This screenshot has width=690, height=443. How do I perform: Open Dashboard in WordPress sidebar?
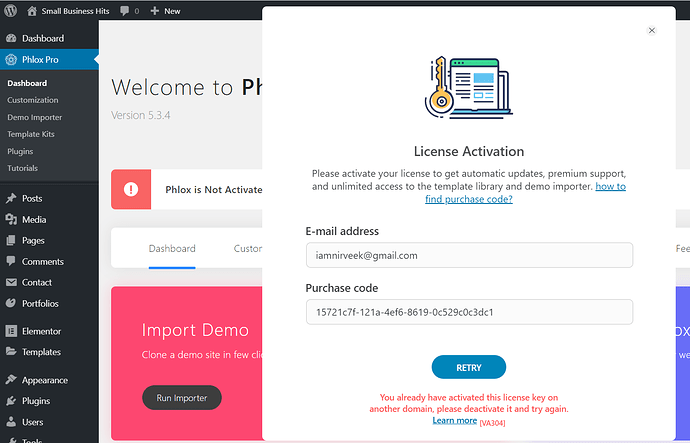click(x=43, y=38)
